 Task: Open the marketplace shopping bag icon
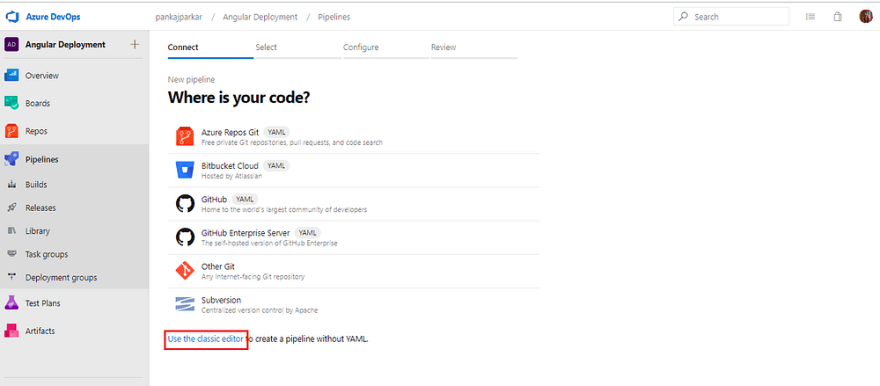[x=838, y=17]
